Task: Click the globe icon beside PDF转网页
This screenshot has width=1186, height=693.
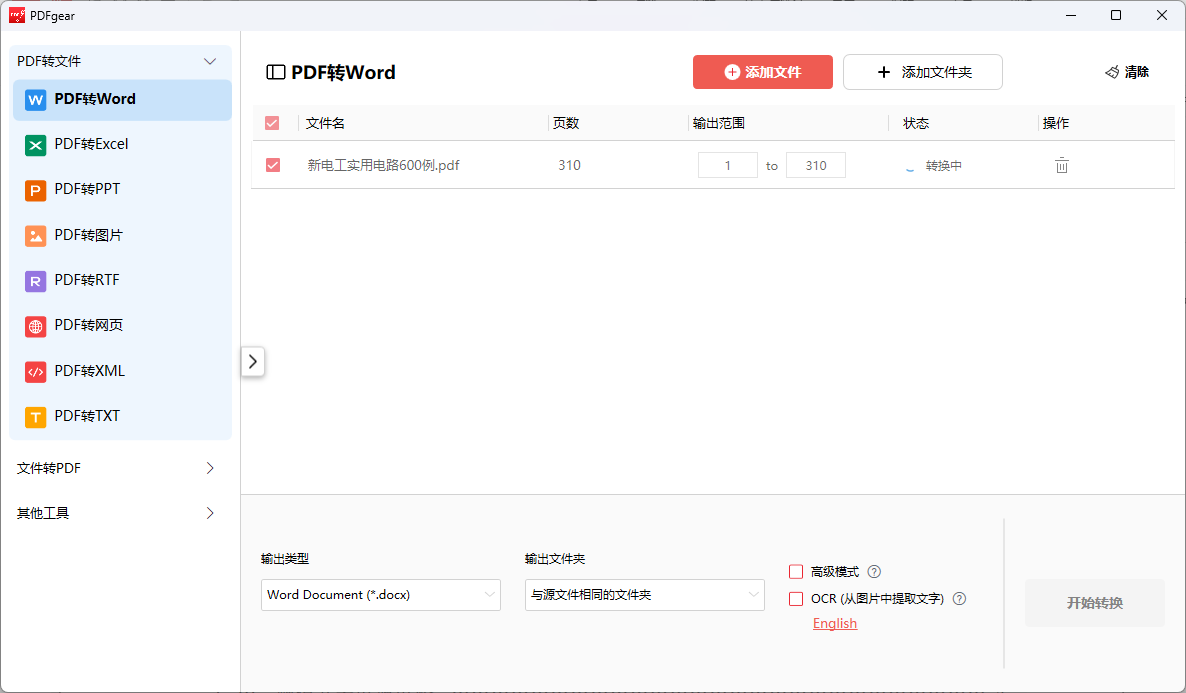Action: (x=36, y=326)
